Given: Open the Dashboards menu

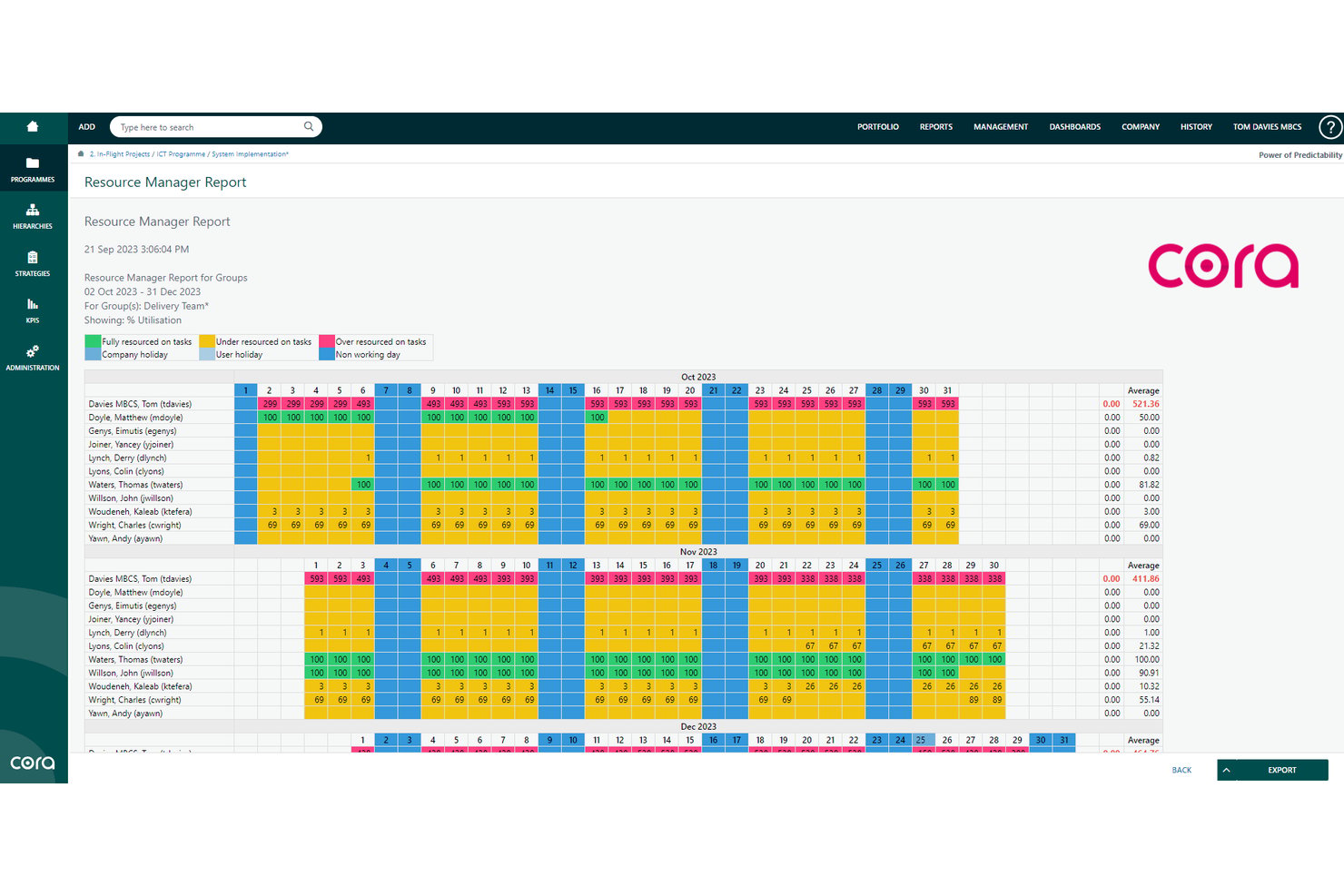Looking at the screenshot, I should [1075, 127].
